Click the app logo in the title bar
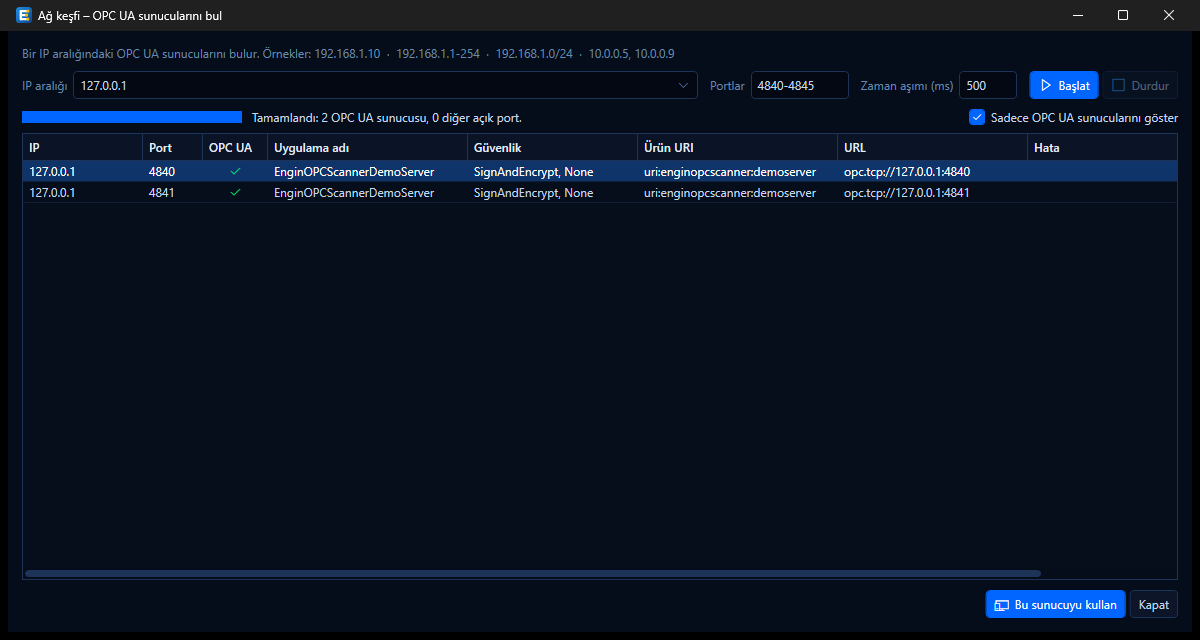This screenshot has width=1200, height=640. tap(22, 15)
